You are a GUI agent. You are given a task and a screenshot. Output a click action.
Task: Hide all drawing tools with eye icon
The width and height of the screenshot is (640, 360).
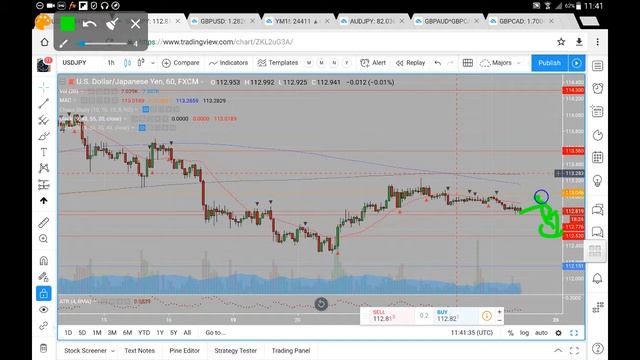point(44,310)
